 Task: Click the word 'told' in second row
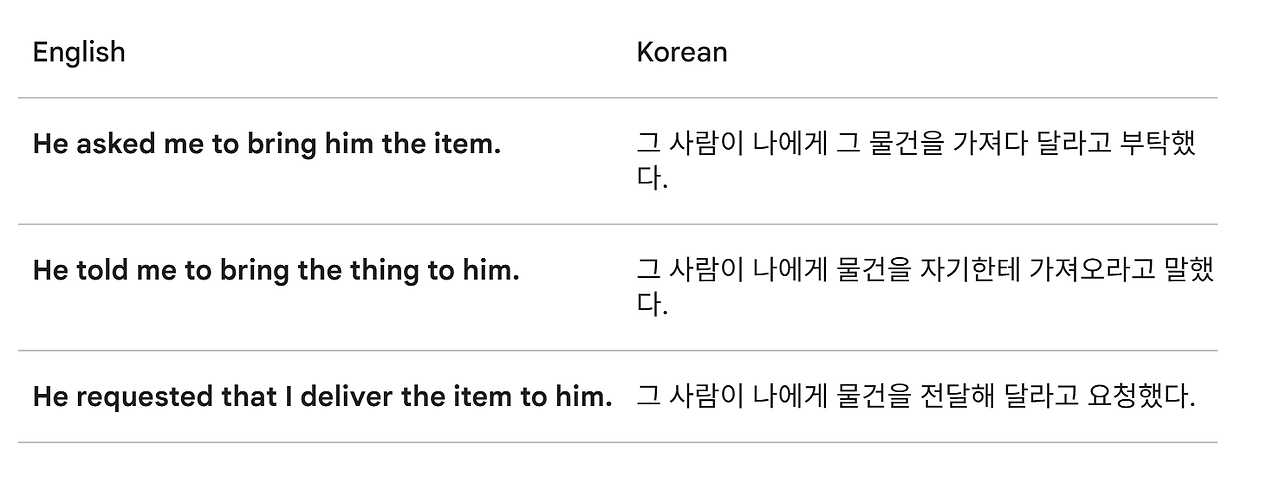pos(106,270)
